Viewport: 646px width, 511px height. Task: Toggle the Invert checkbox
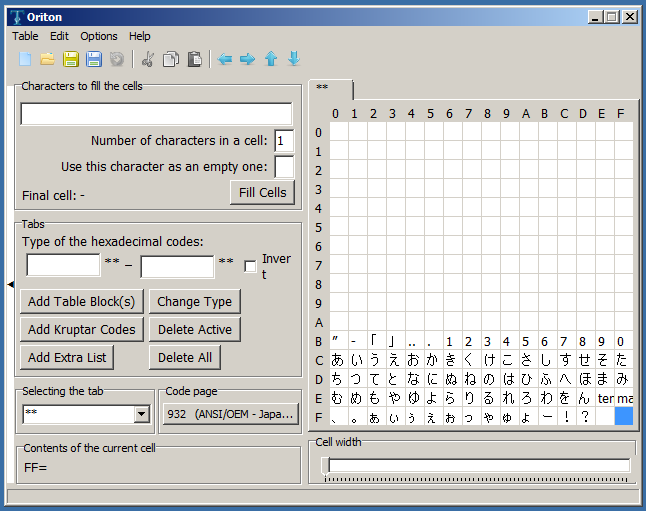point(250,266)
